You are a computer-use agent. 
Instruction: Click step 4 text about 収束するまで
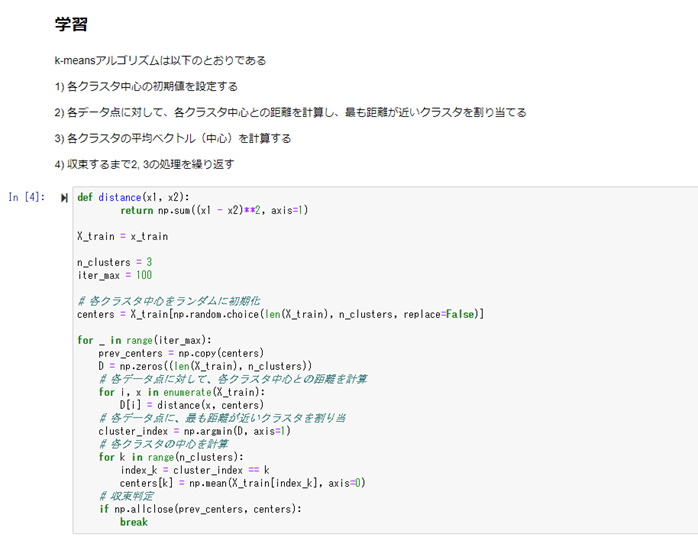point(144,164)
